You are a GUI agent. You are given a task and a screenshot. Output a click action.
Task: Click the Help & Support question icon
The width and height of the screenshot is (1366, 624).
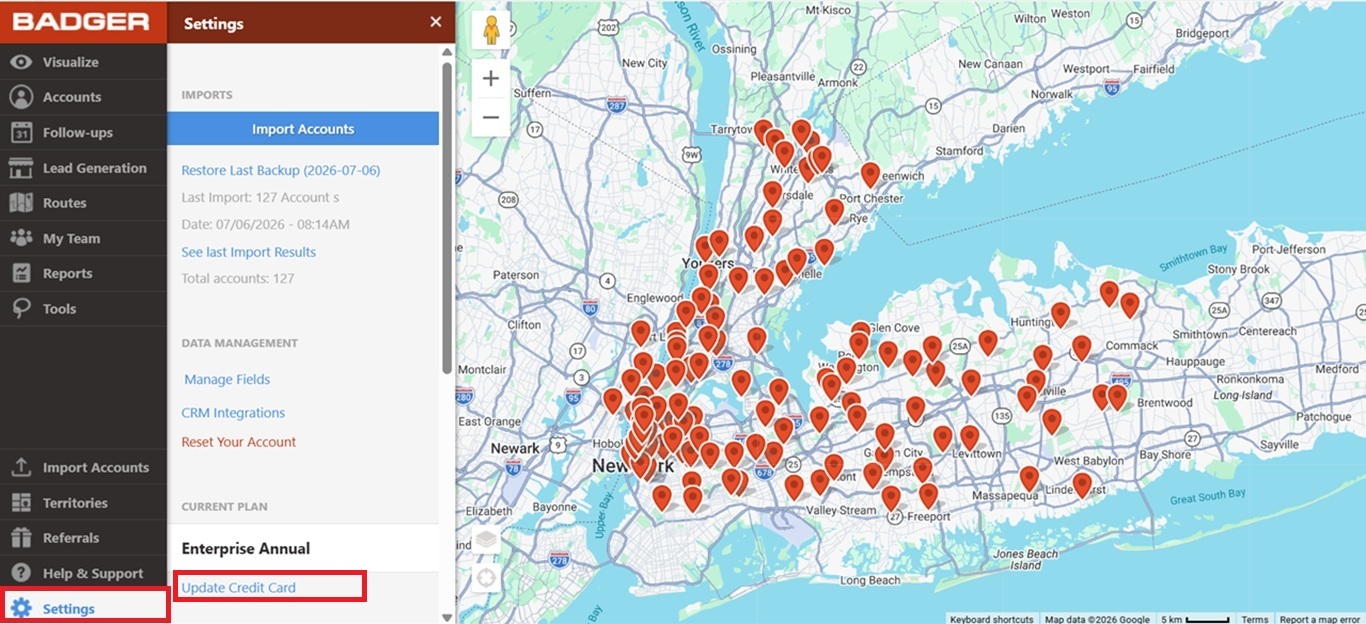pos(21,573)
